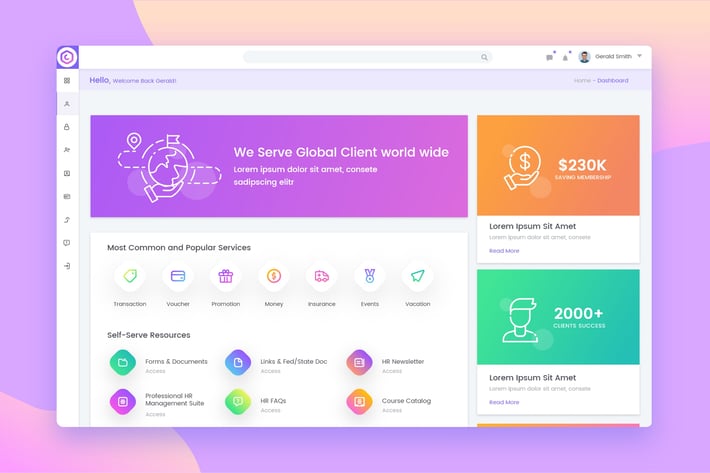The width and height of the screenshot is (710, 473).
Task: Open the notifications bell icon
Action: click(565, 57)
